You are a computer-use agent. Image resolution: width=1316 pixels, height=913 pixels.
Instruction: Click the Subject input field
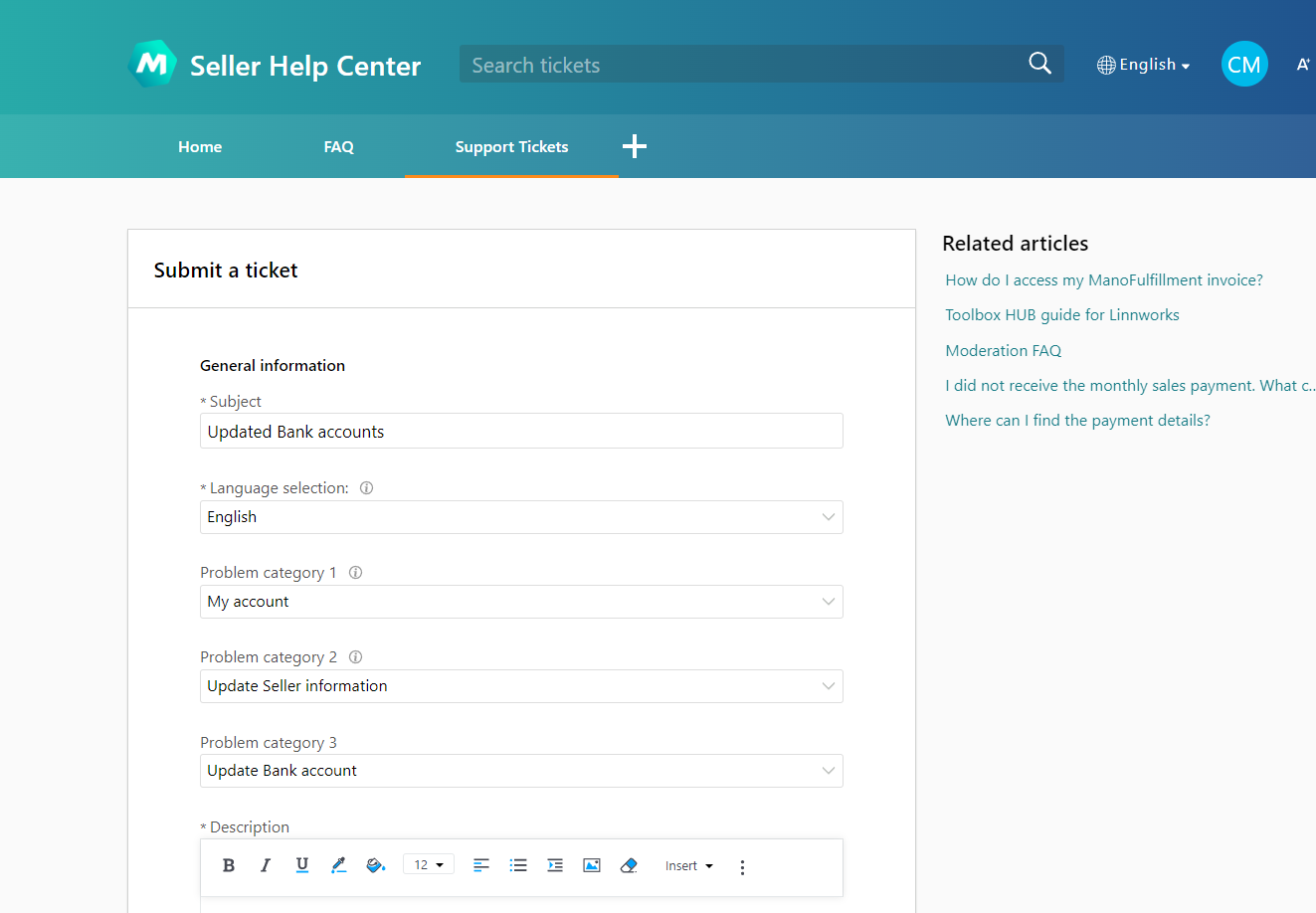click(521, 431)
